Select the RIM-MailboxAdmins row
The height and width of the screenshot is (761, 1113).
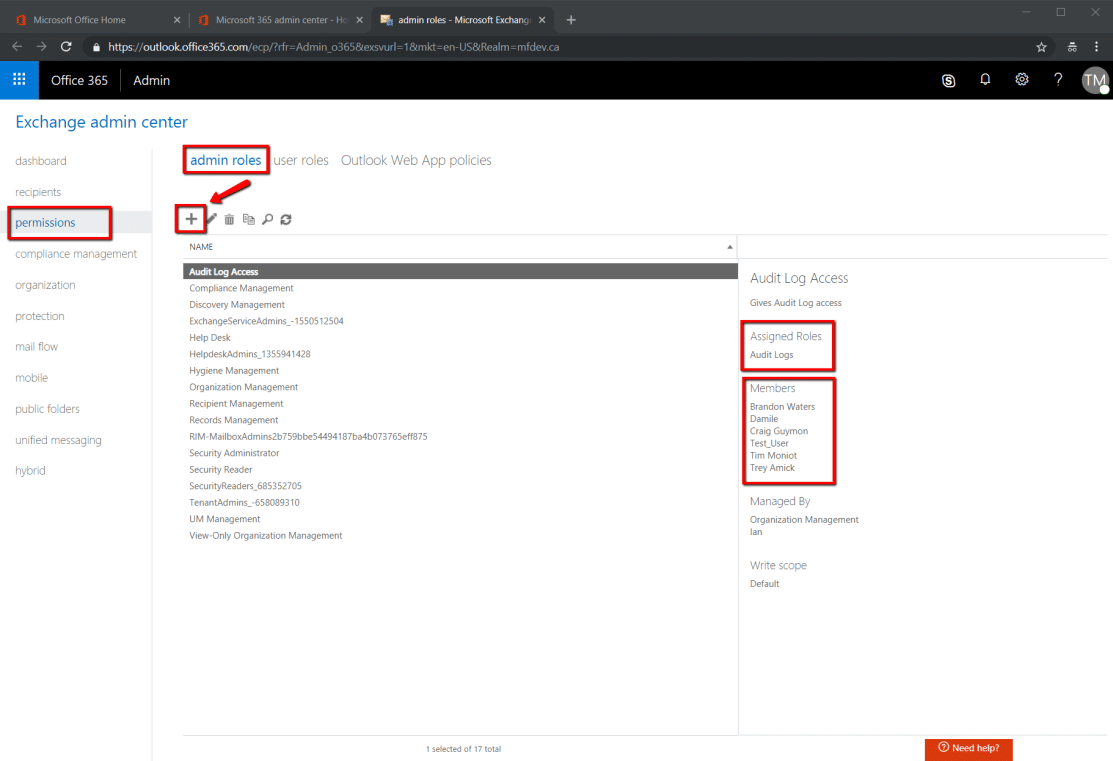click(460, 437)
